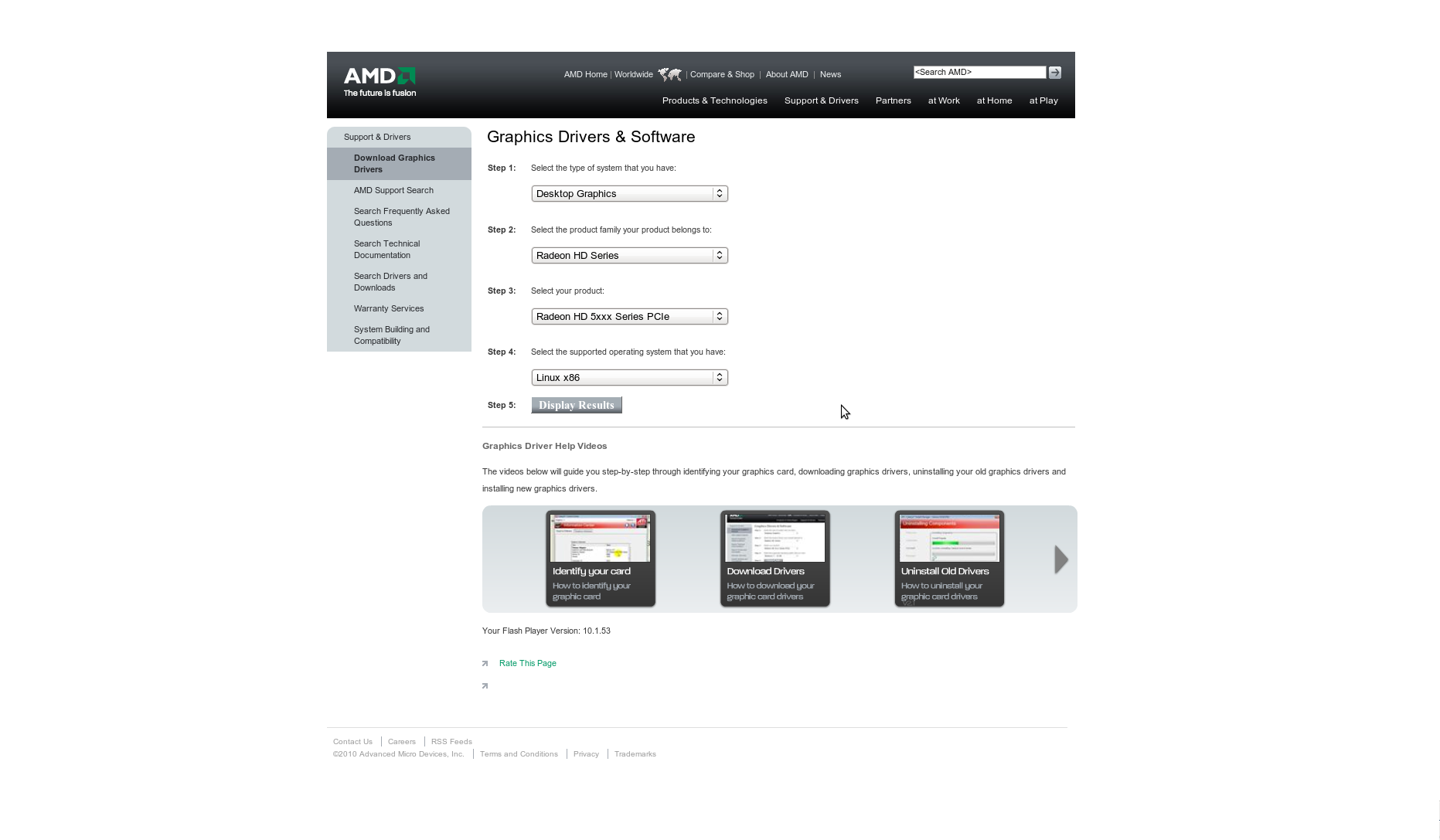Open Support & Drivers top menu

click(821, 100)
